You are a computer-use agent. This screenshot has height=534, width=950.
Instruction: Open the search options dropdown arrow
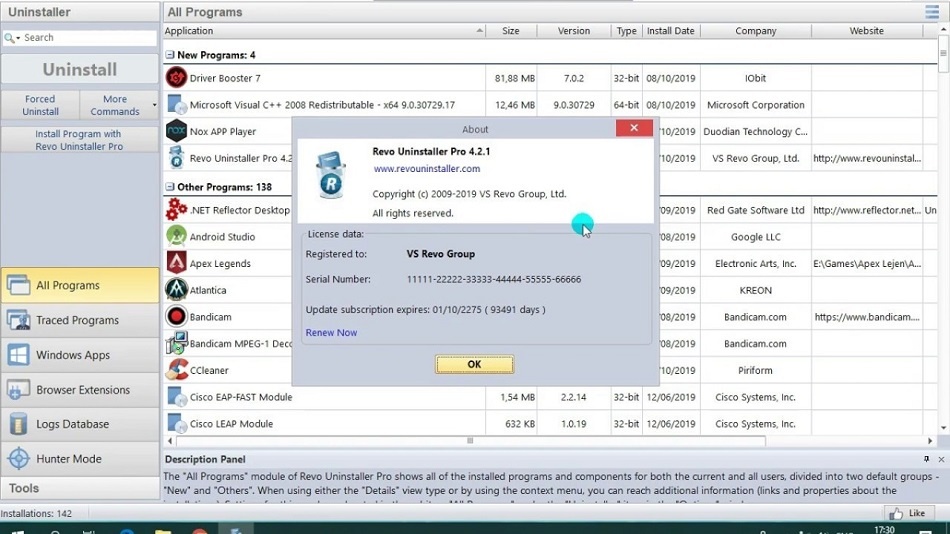(x=17, y=38)
